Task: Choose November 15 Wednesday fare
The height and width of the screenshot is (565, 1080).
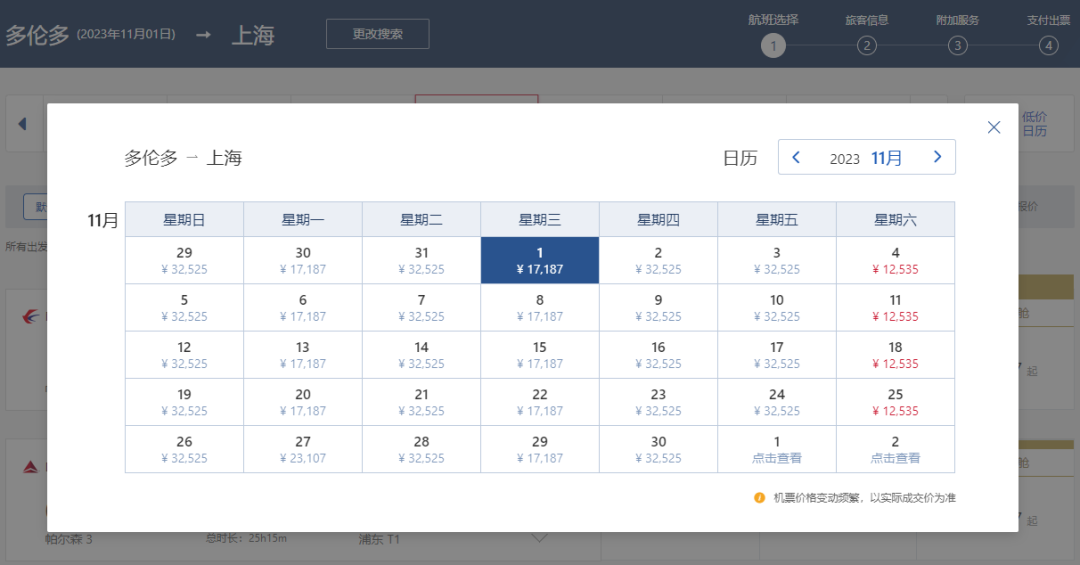Action: [x=540, y=355]
